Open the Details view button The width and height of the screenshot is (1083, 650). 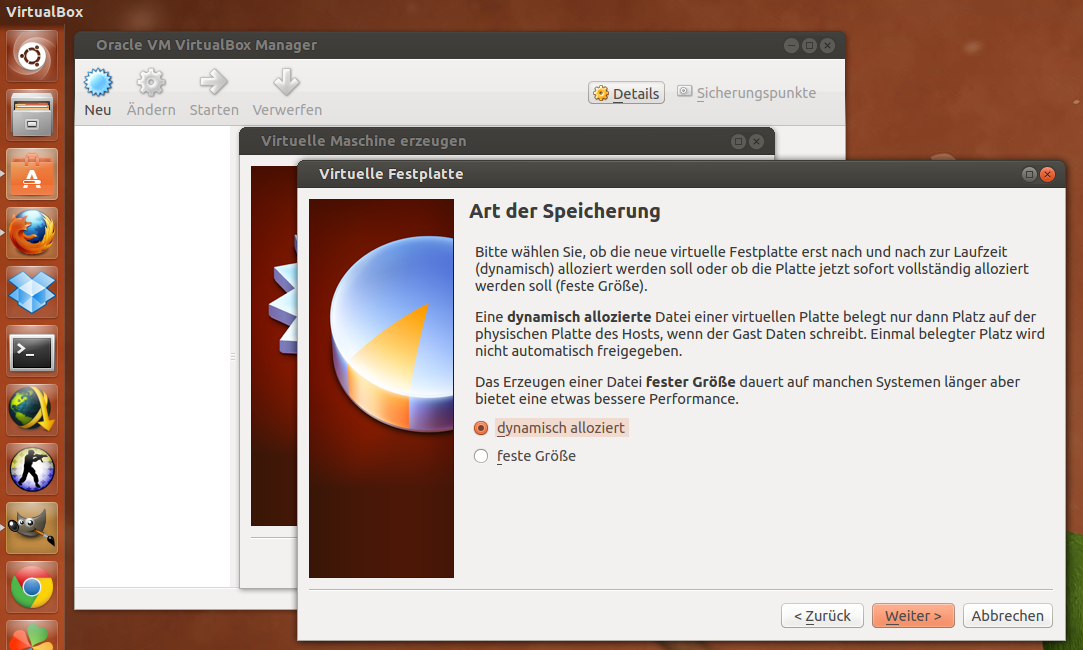(626, 93)
